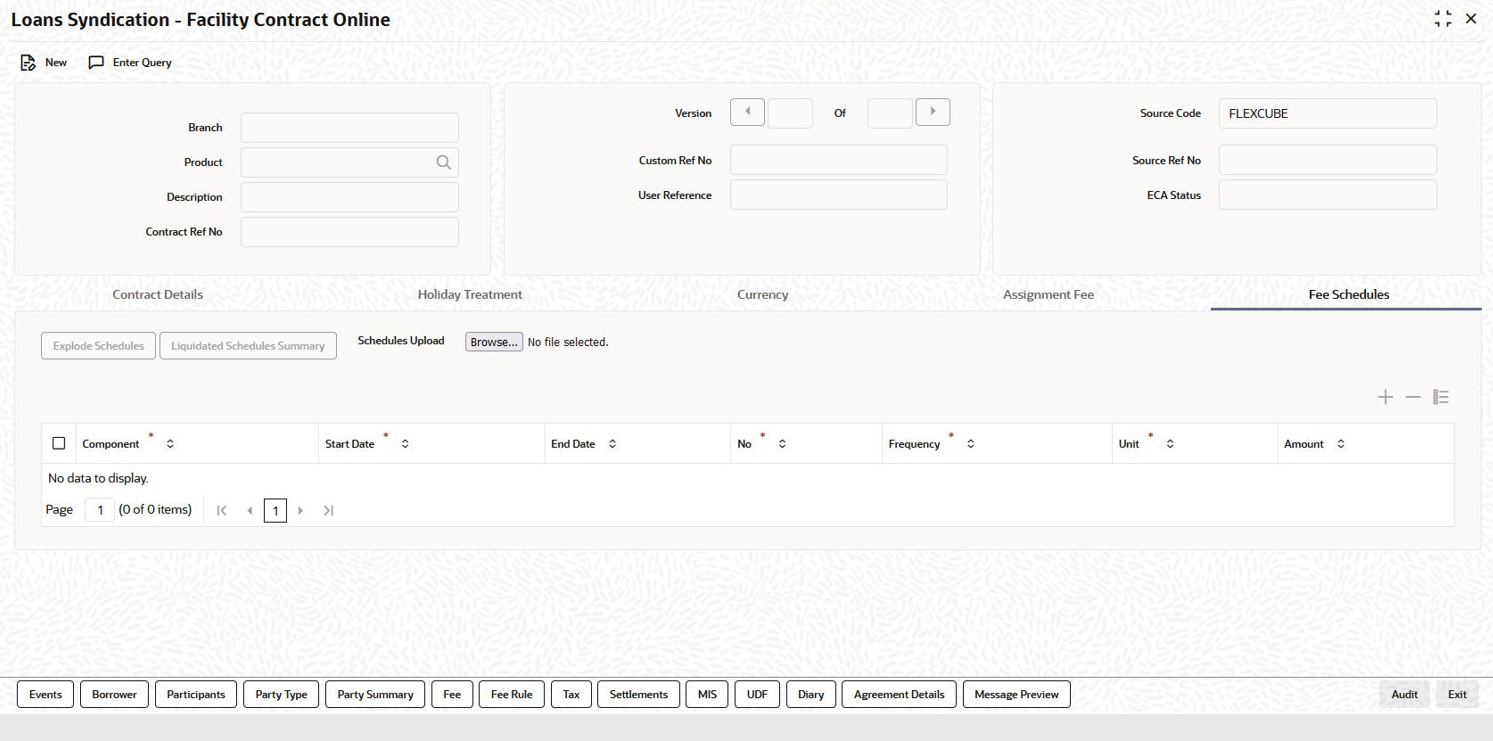1493x741 pixels.
Task: Go to previous version arrow
Action: pos(748,112)
